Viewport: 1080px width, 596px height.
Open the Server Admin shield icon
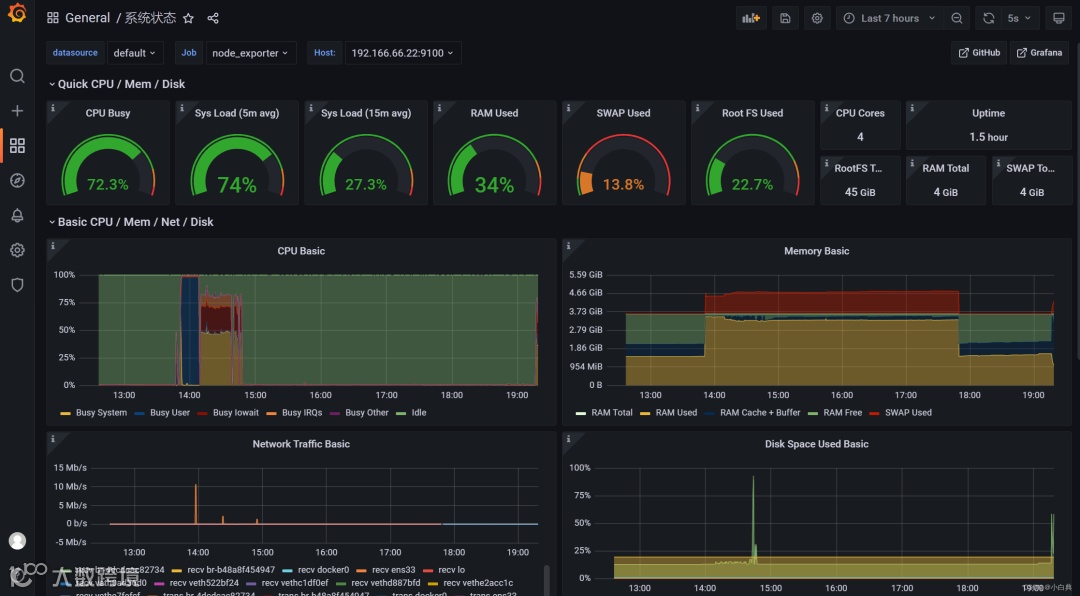point(17,285)
